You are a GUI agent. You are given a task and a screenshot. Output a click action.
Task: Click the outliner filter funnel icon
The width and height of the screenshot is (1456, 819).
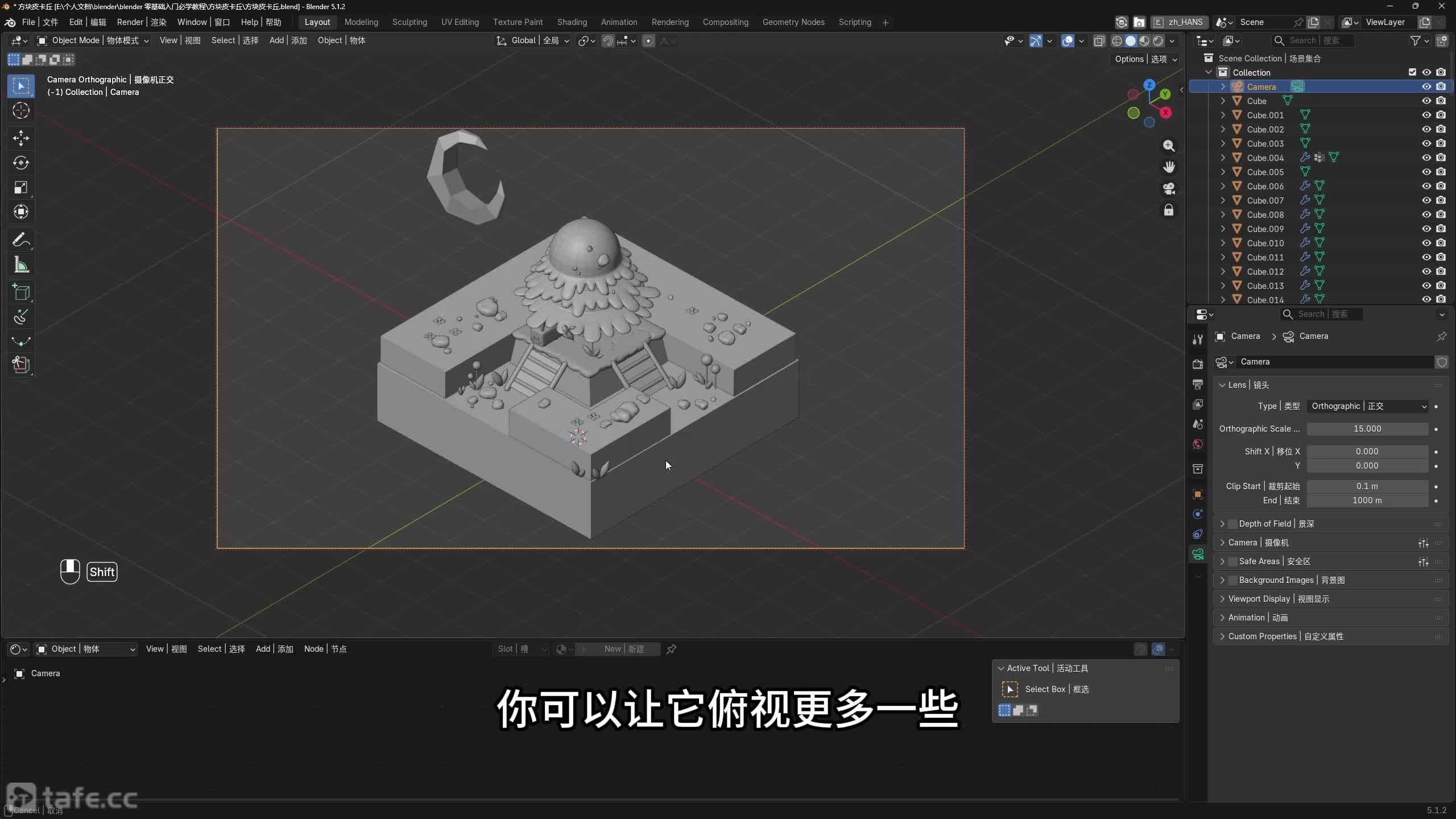pos(1416,40)
